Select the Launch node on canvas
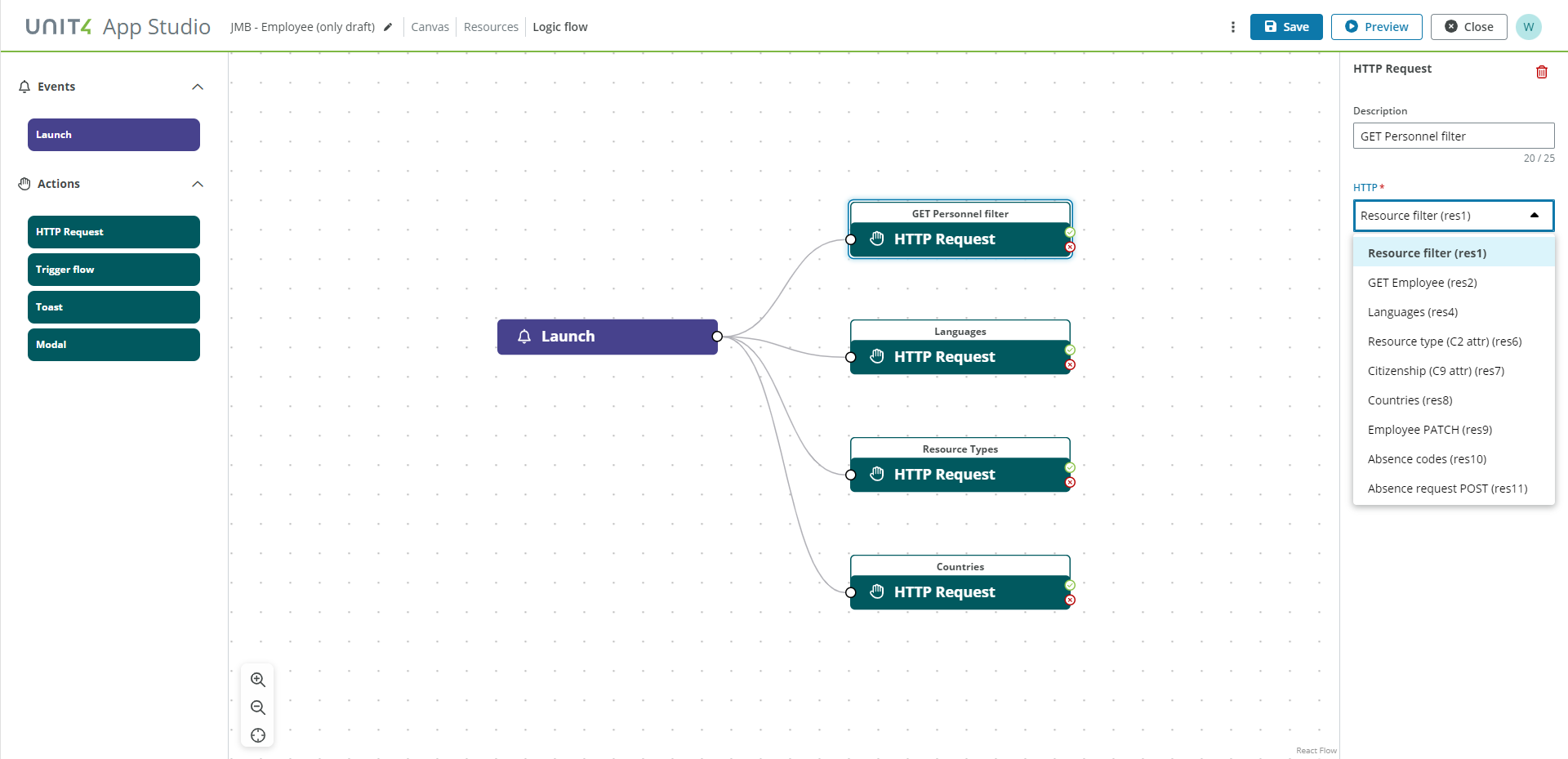 click(608, 337)
